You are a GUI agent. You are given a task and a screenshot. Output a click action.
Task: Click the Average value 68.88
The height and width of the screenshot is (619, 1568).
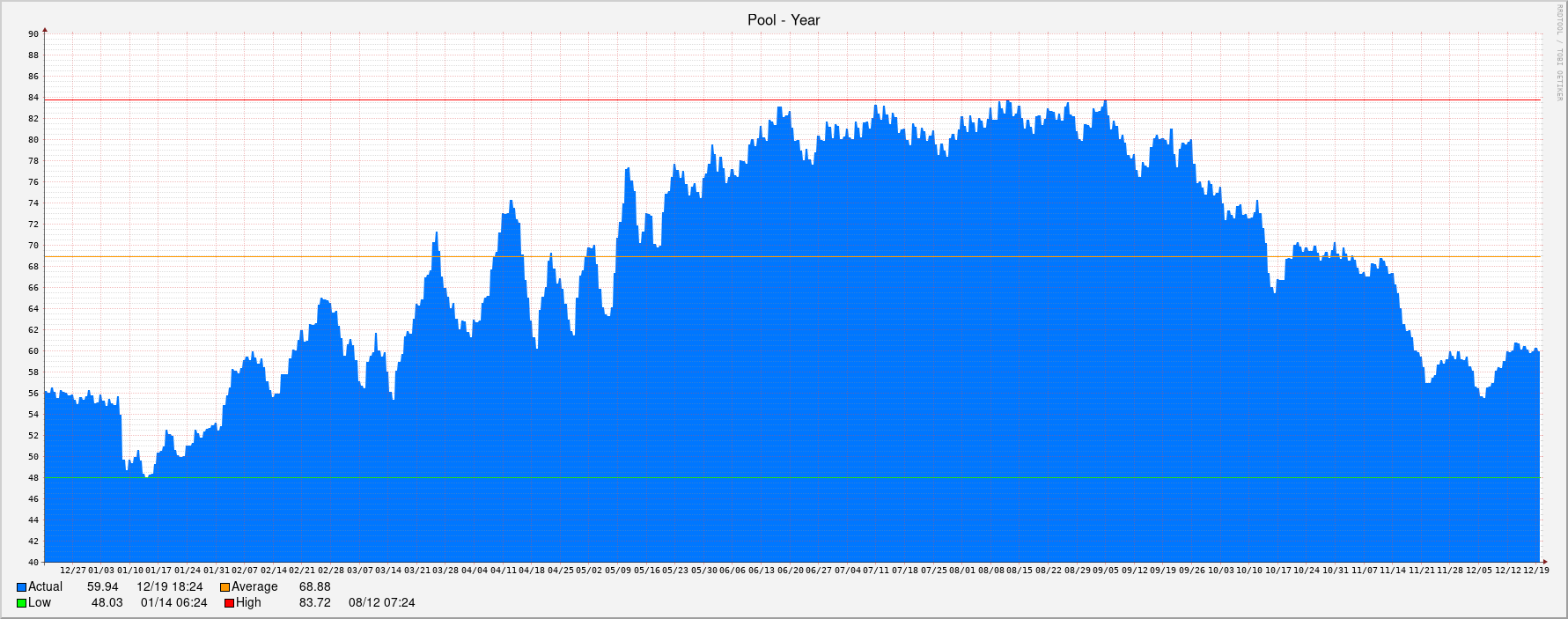tap(314, 587)
